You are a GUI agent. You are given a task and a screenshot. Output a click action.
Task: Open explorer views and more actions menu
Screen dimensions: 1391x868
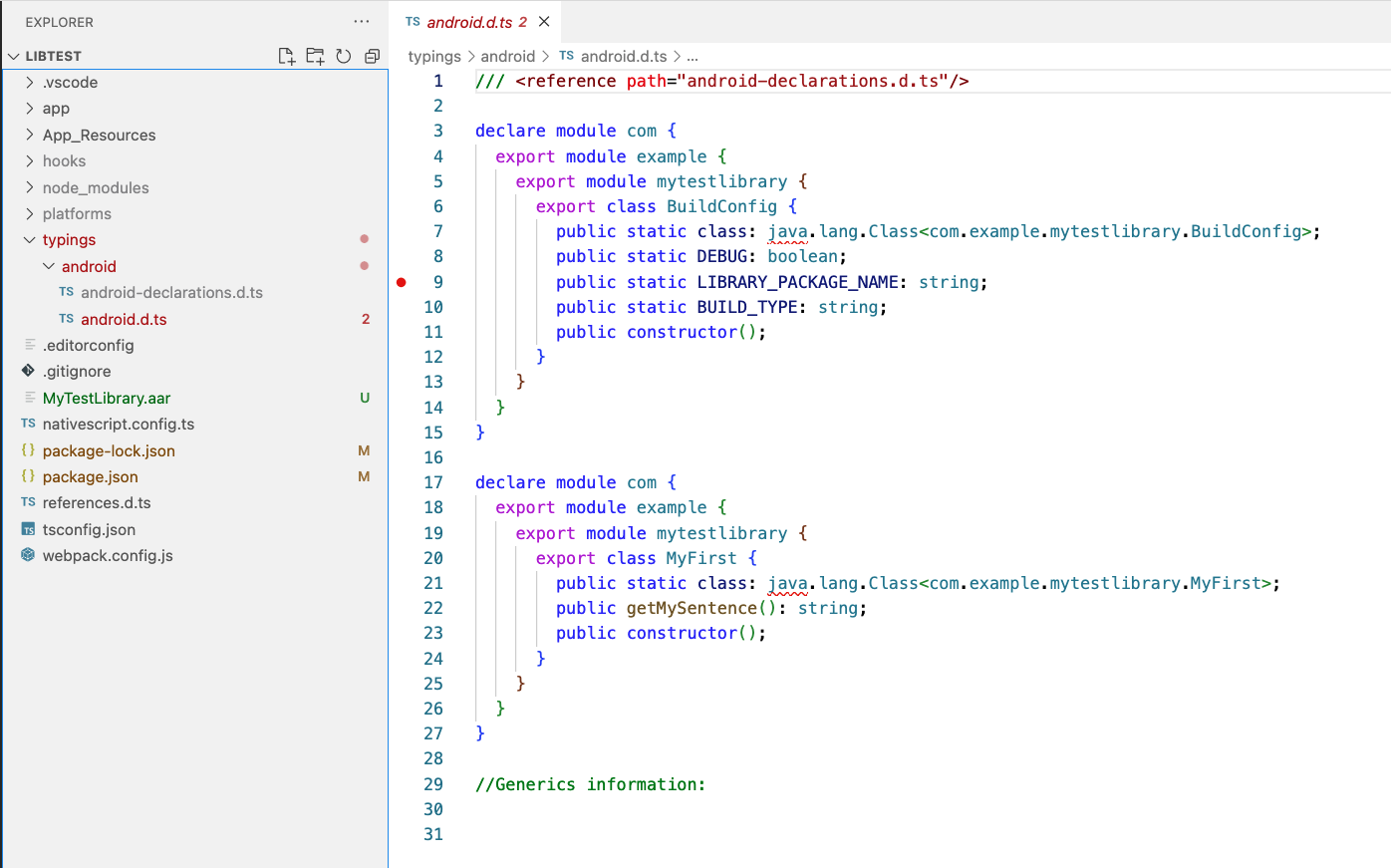point(361,22)
